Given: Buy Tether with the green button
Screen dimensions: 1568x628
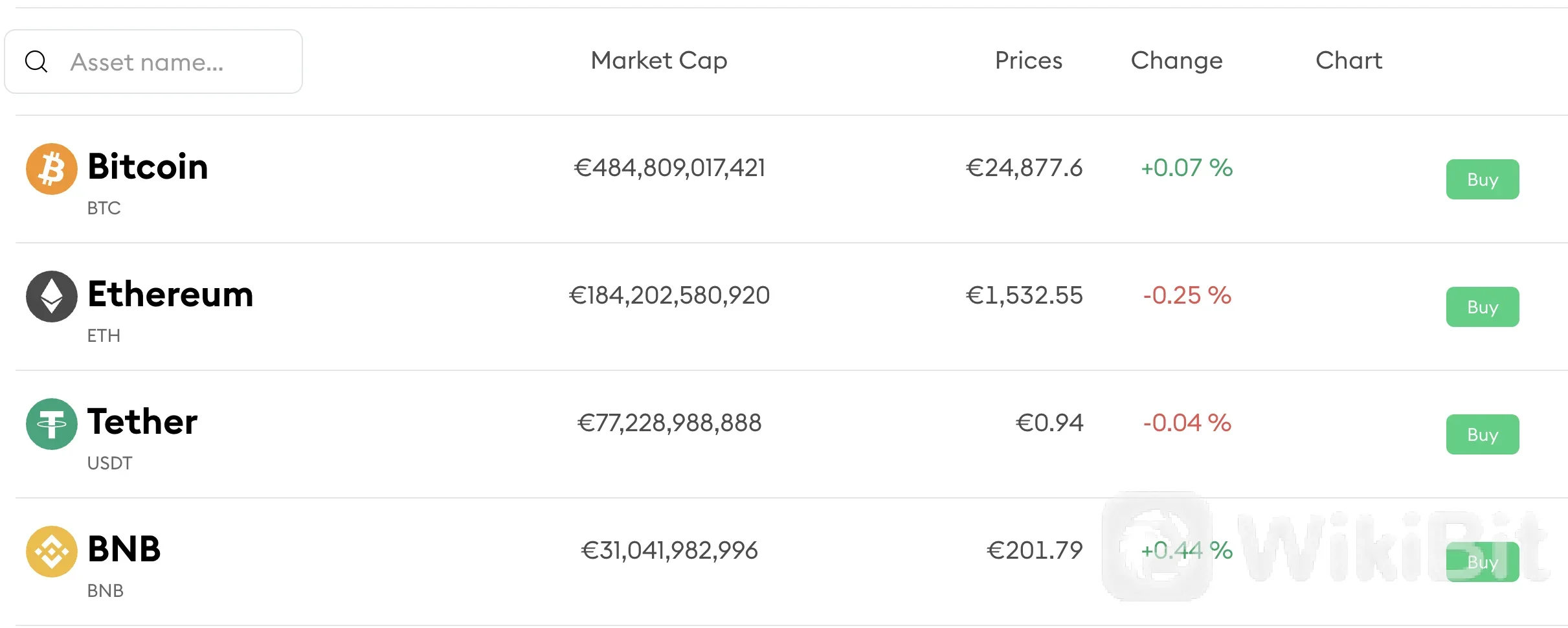Looking at the screenshot, I should pos(1483,434).
